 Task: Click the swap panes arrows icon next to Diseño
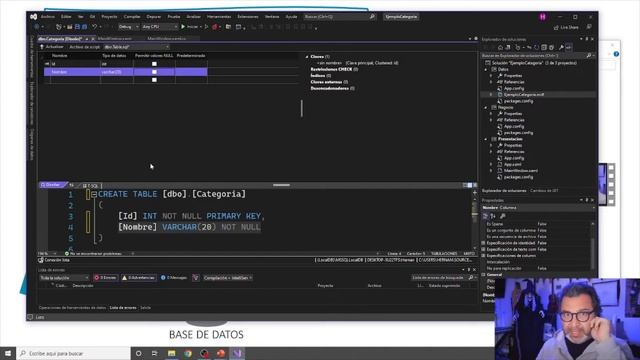71,185
